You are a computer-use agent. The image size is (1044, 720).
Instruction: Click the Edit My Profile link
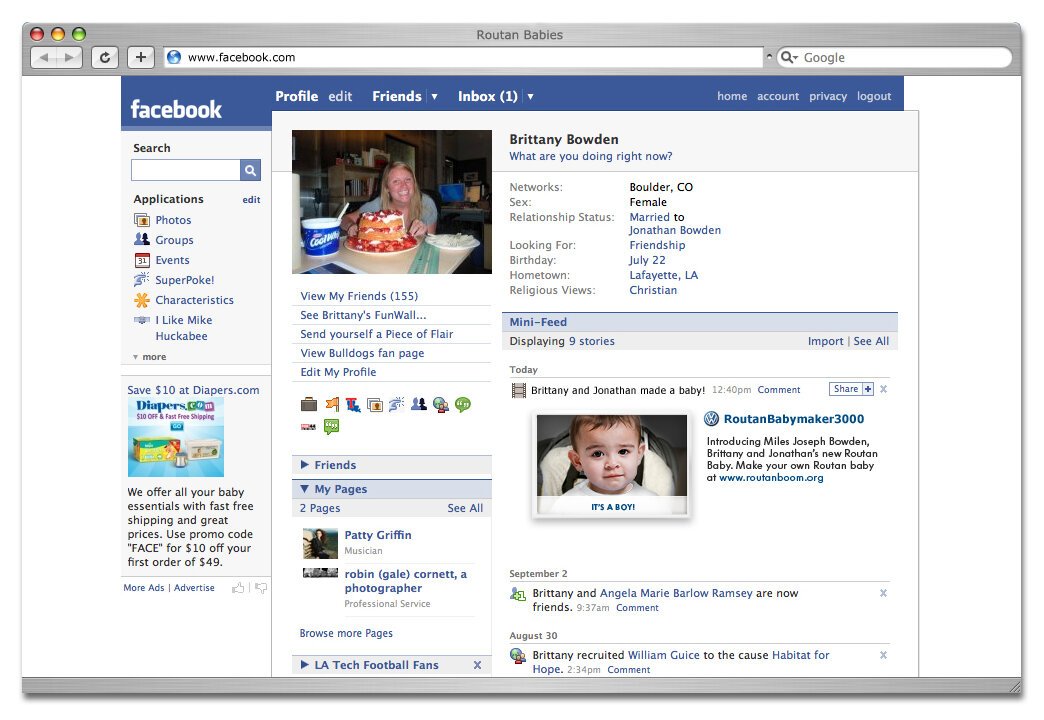tap(338, 372)
